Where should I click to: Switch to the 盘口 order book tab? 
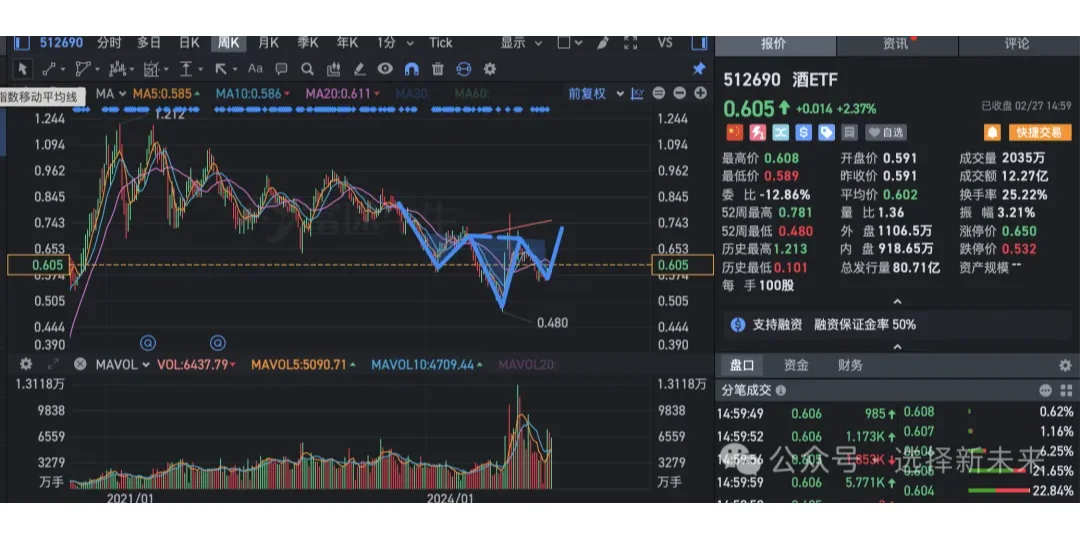742,365
